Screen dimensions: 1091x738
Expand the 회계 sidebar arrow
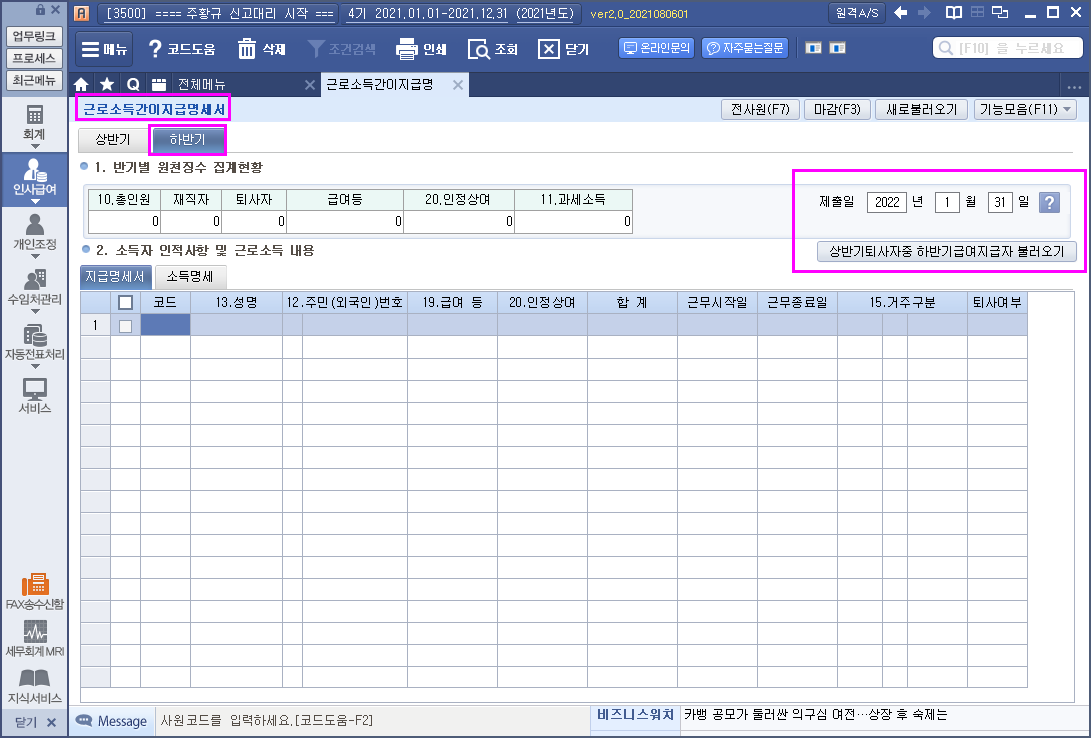[34, 147]
